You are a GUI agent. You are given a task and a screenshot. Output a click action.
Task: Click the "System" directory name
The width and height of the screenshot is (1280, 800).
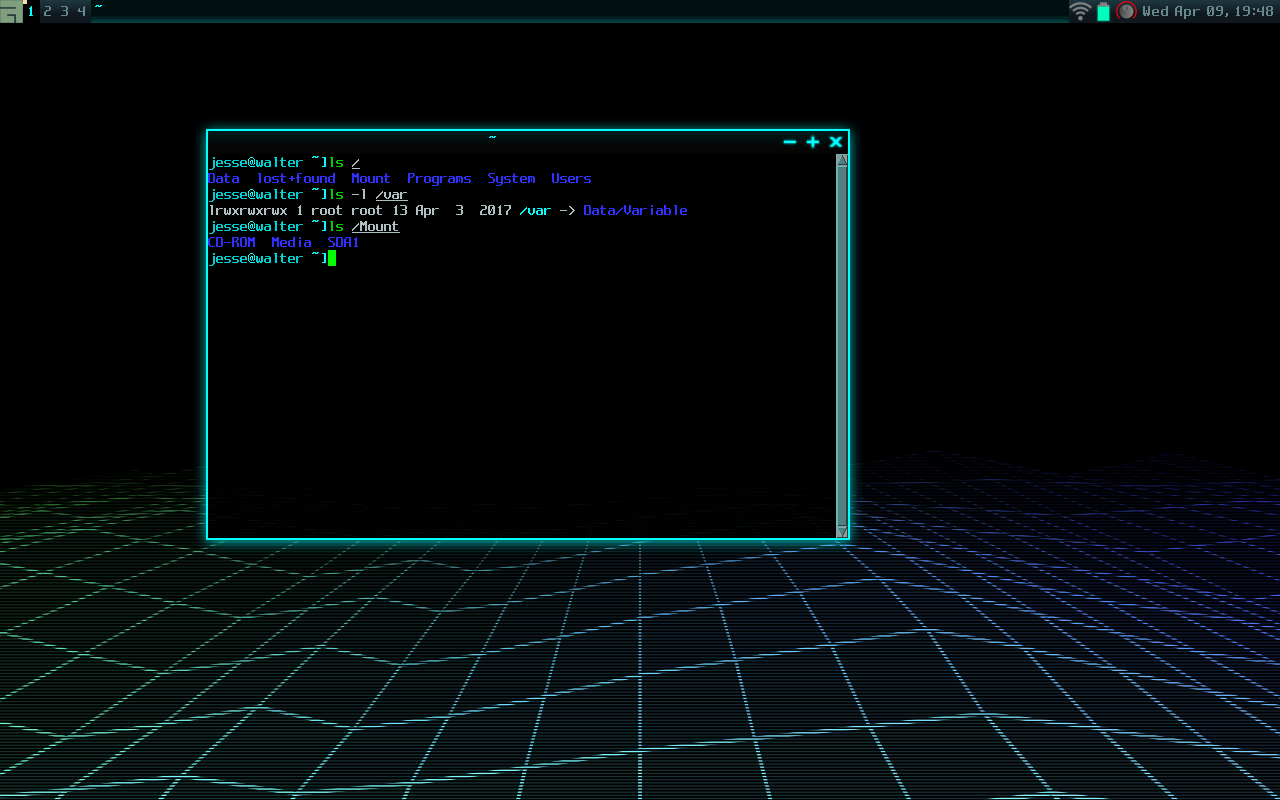511,178
